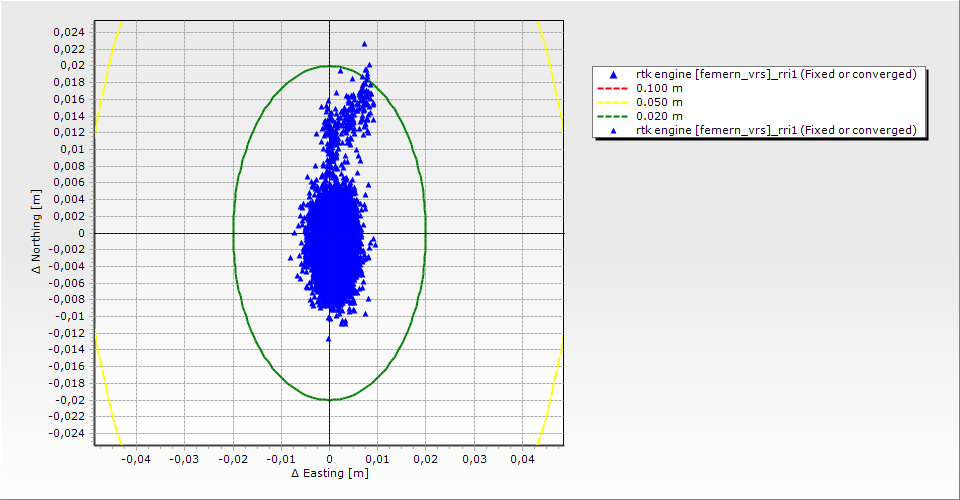Click the green dashed line legend sample
This screenshot has height=500, width=960.
(x=613, y=116)
